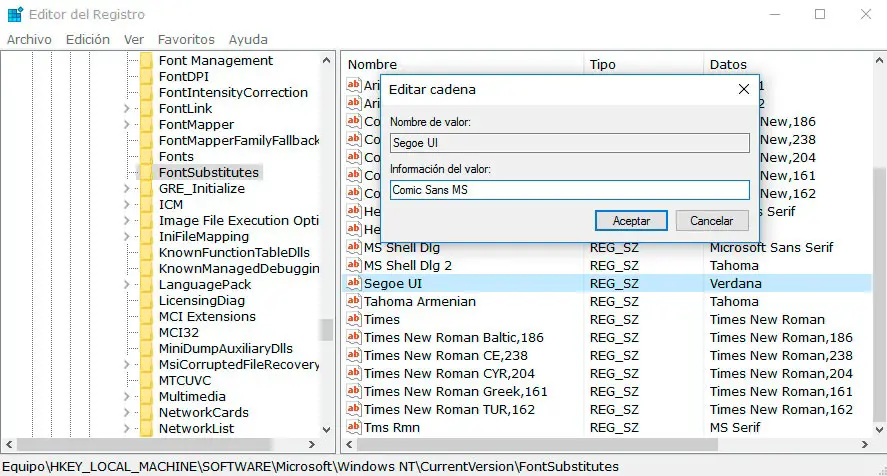Click the string icon of Segoe UI

[x=354, y=283]
